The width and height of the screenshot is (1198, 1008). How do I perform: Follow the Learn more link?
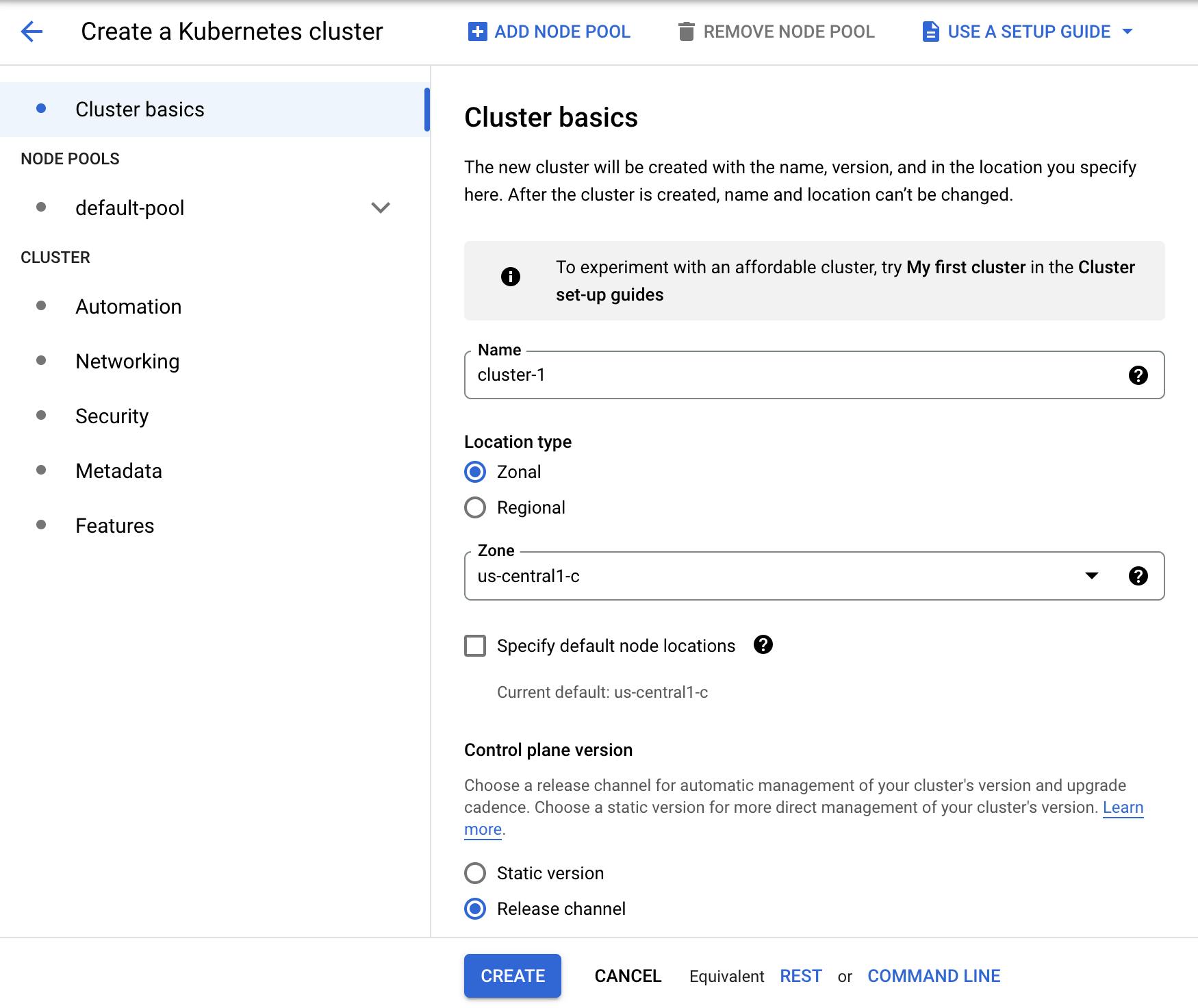pyautogui.click(x=1123, y=807)
